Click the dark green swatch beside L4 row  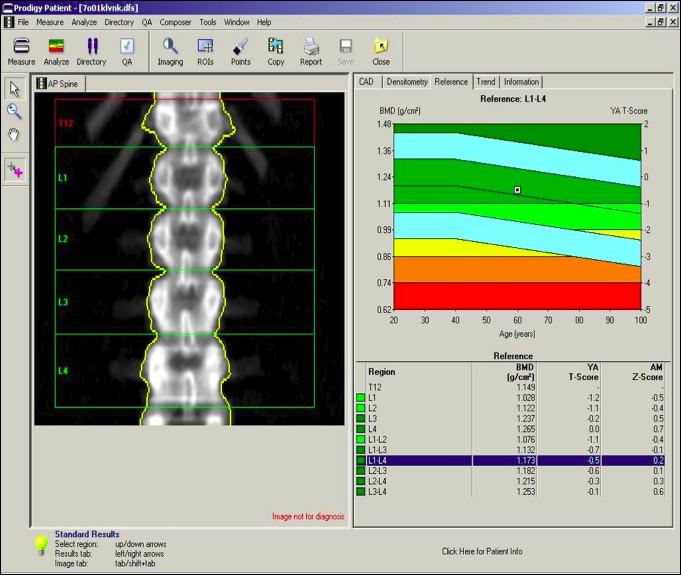tap(360, 429)
